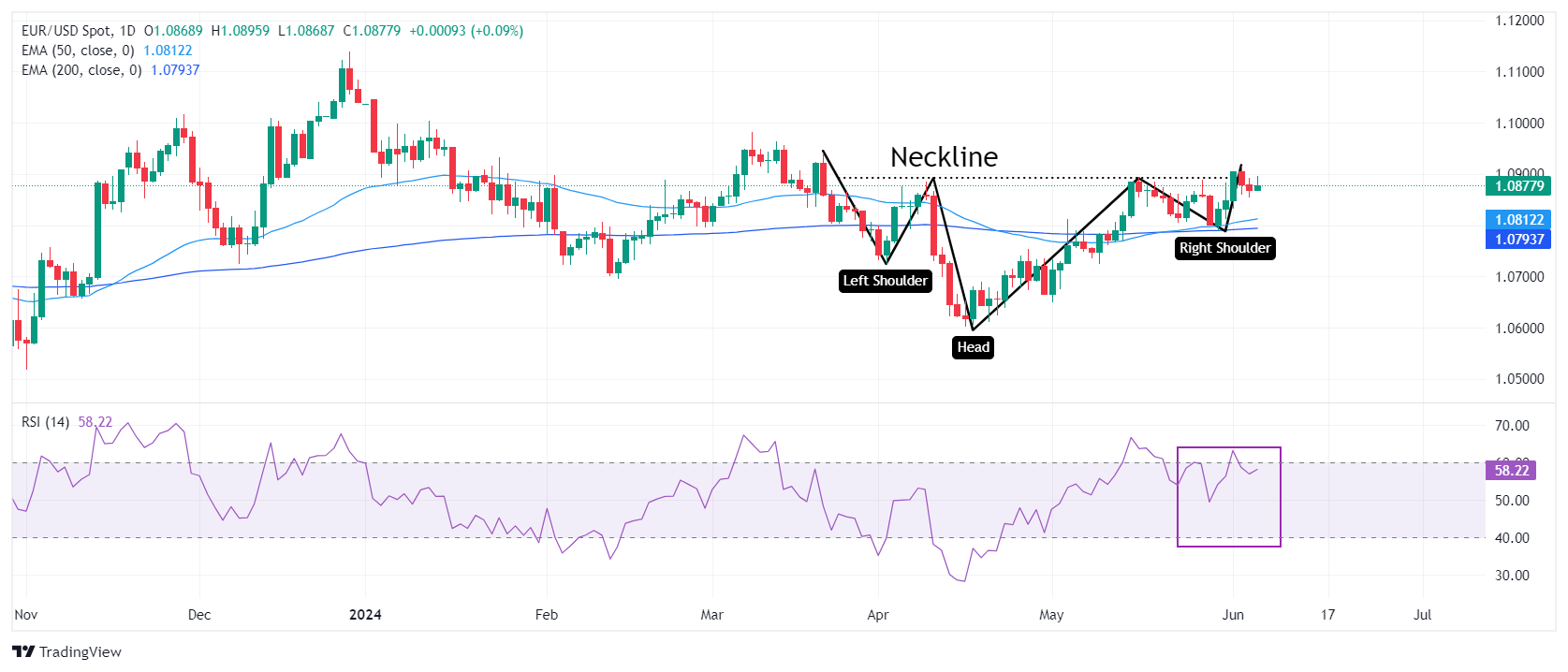Click the 2024 label on the time axis
The height and width of the screenshot is (672, 1568).
coord(365,615)
